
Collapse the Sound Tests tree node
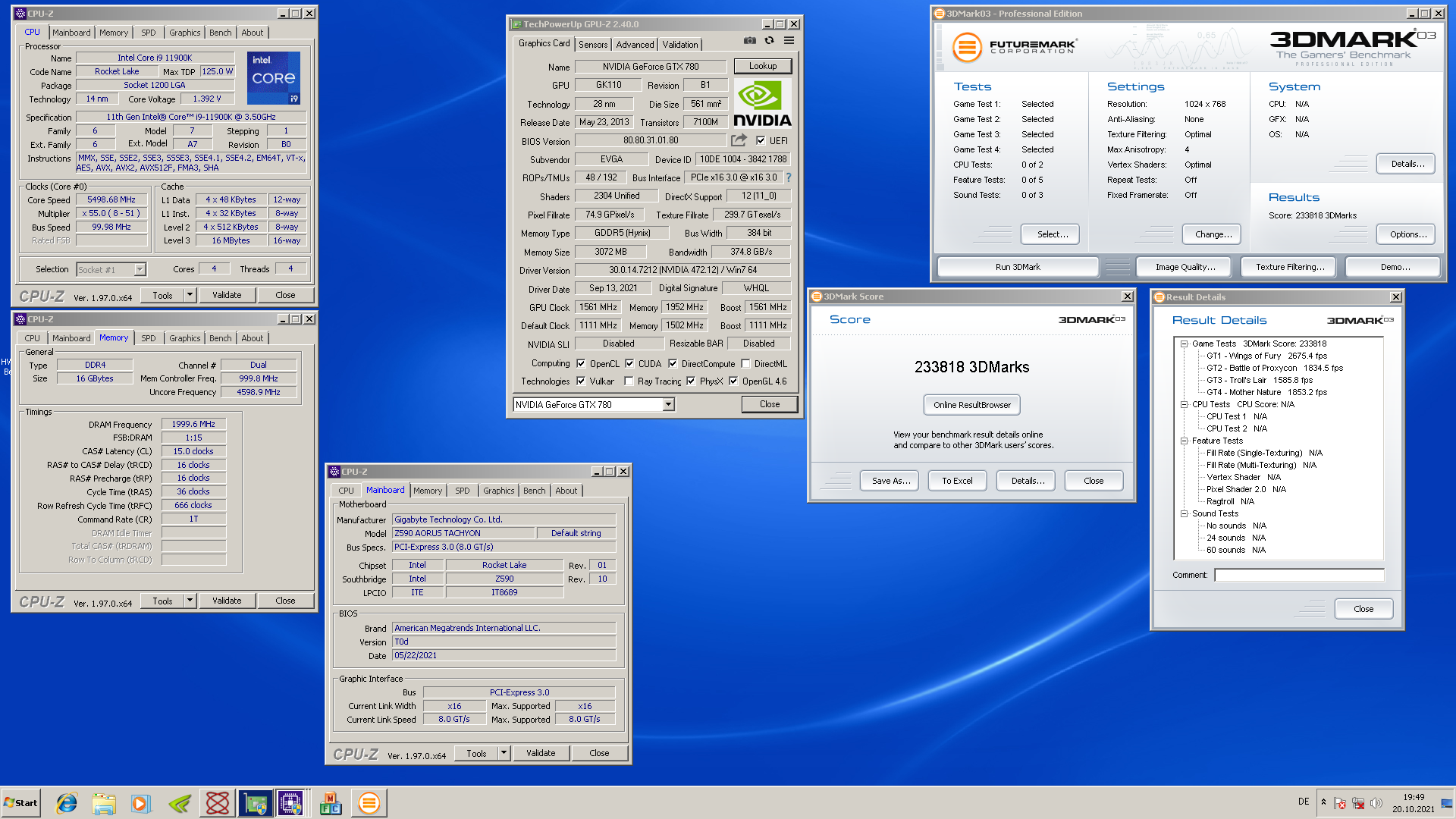click(1184, 513)
